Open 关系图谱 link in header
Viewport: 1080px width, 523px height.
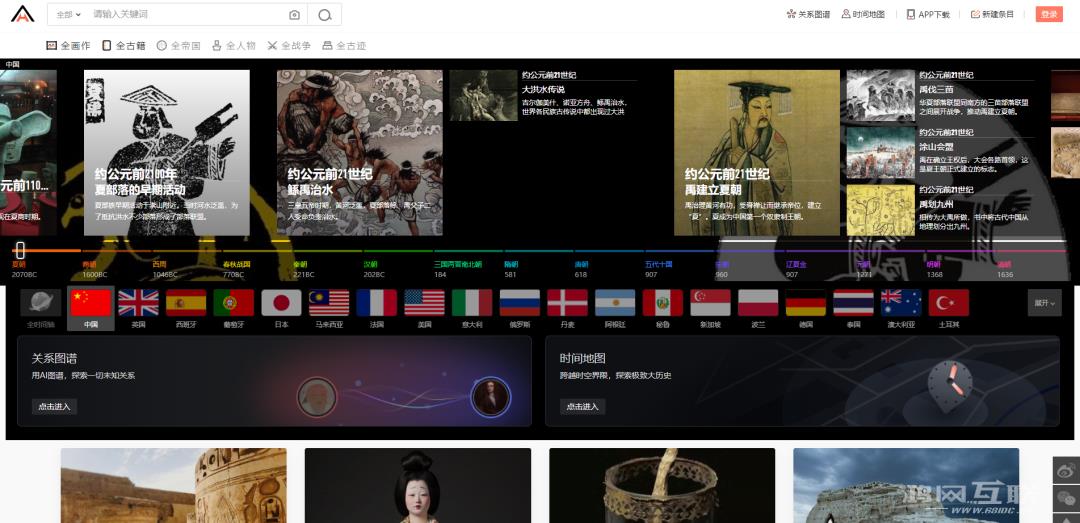pyautogui.click(x=808, y=14)
